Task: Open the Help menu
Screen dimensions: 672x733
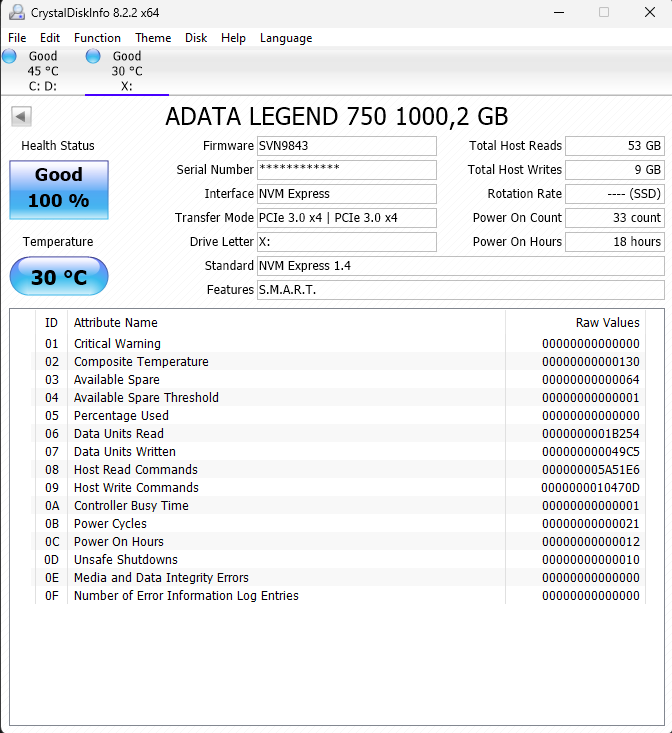Action: [x=233, y=38]
